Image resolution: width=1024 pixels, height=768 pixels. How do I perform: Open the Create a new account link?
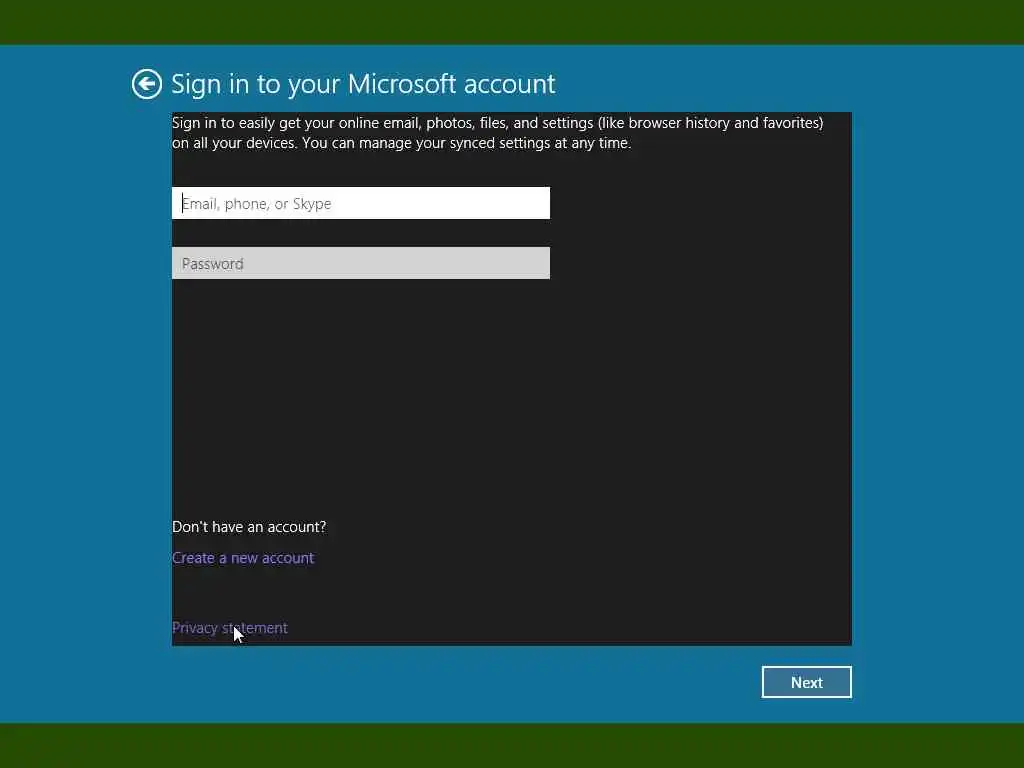click(x=243, y=558)
